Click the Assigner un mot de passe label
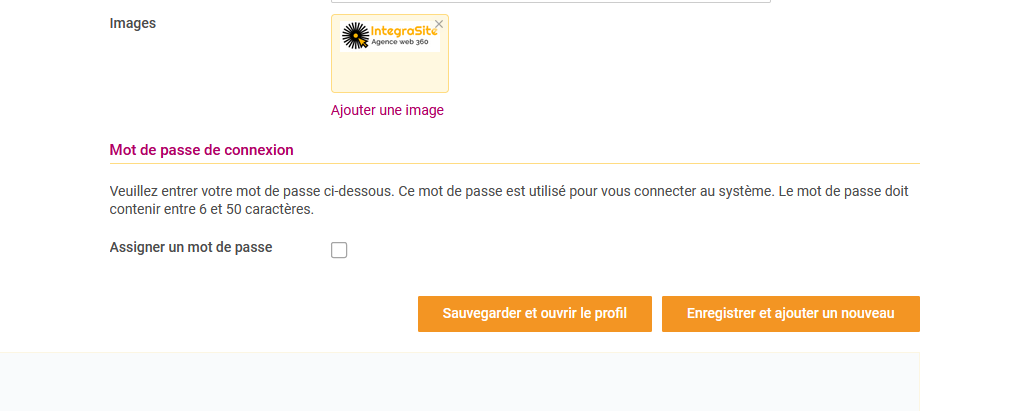The image size is (1018, 411). [191, 247]
